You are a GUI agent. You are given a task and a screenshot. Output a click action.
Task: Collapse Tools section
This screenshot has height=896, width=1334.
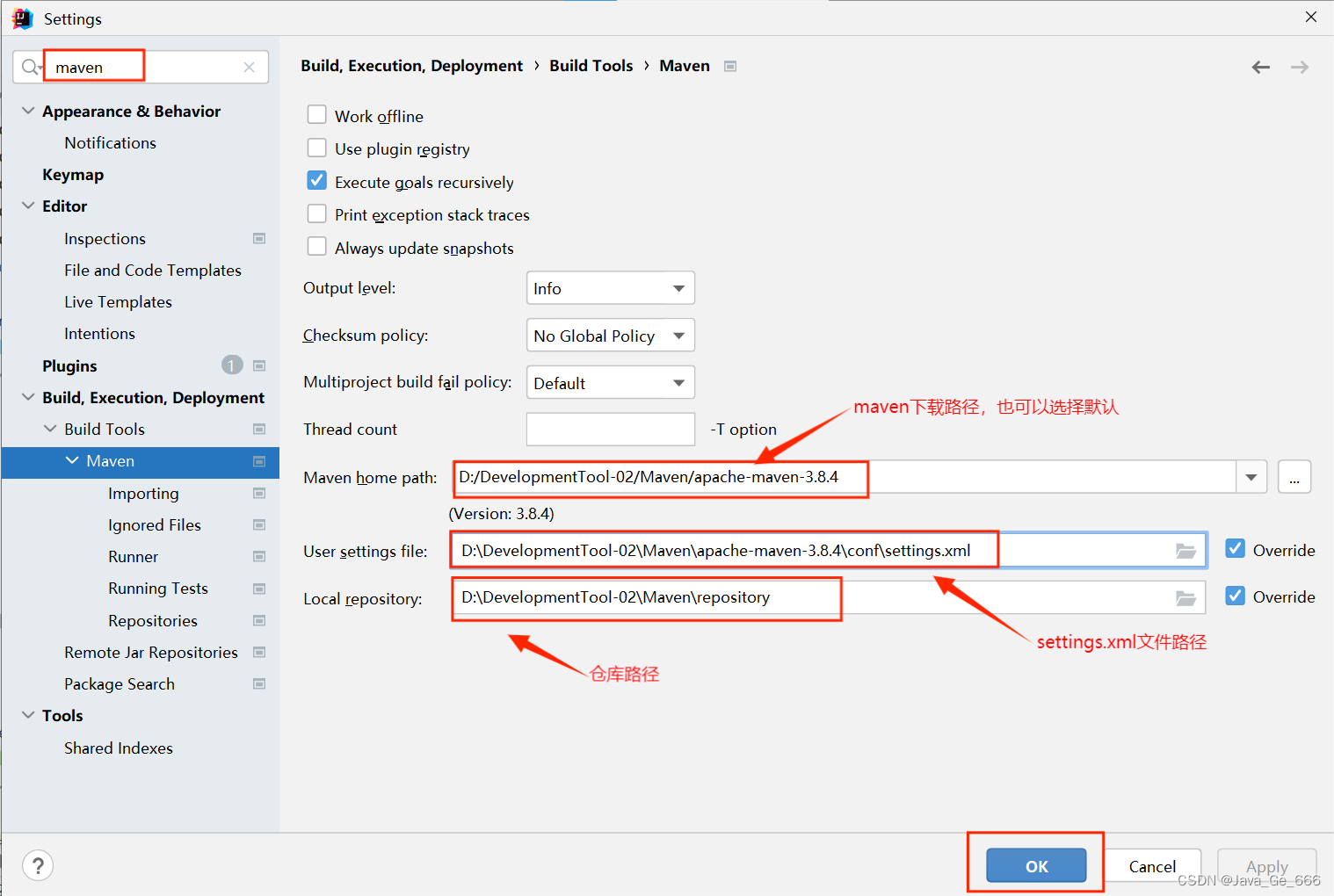click(28, 715)
